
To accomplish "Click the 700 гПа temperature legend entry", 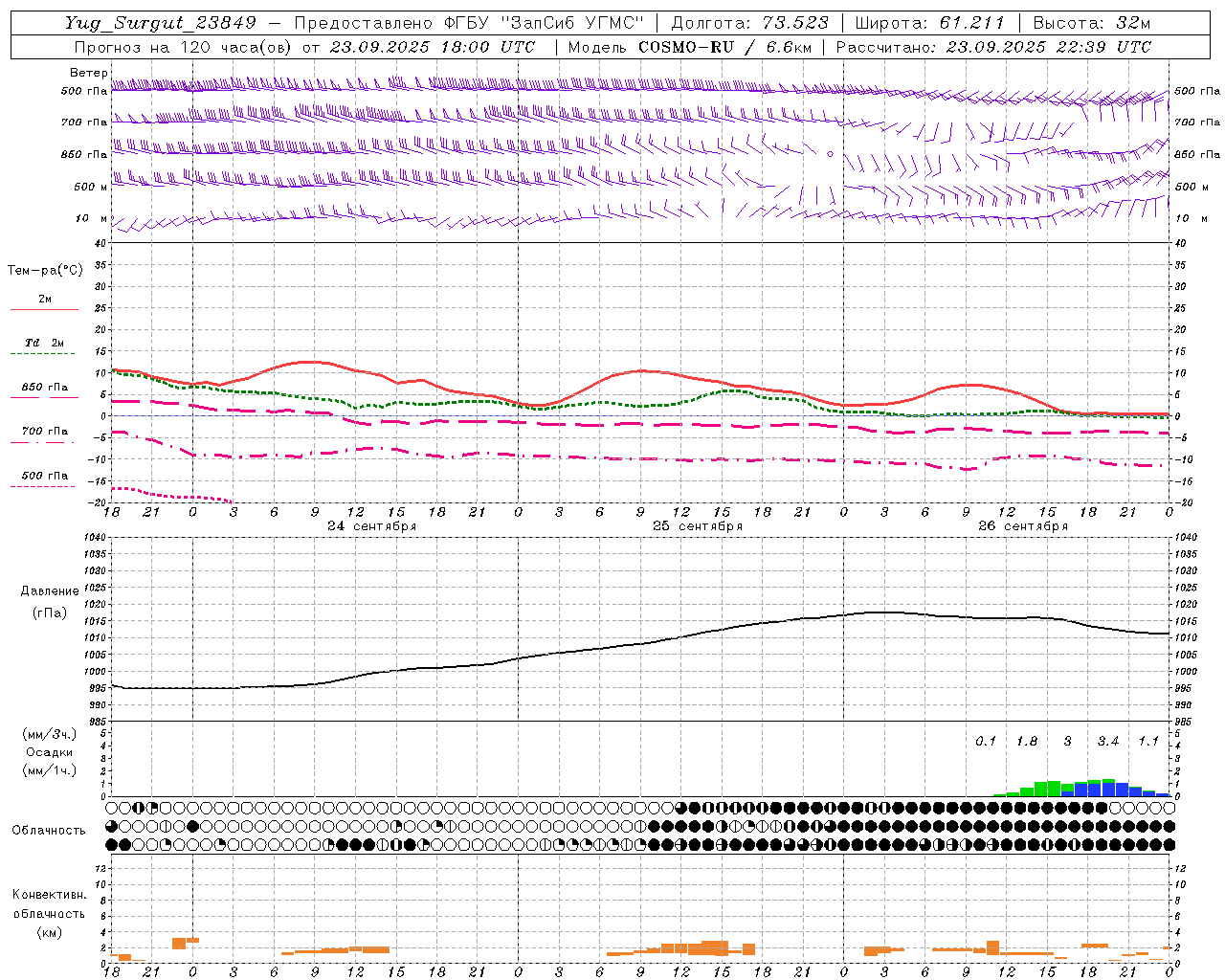I will 44,431.
